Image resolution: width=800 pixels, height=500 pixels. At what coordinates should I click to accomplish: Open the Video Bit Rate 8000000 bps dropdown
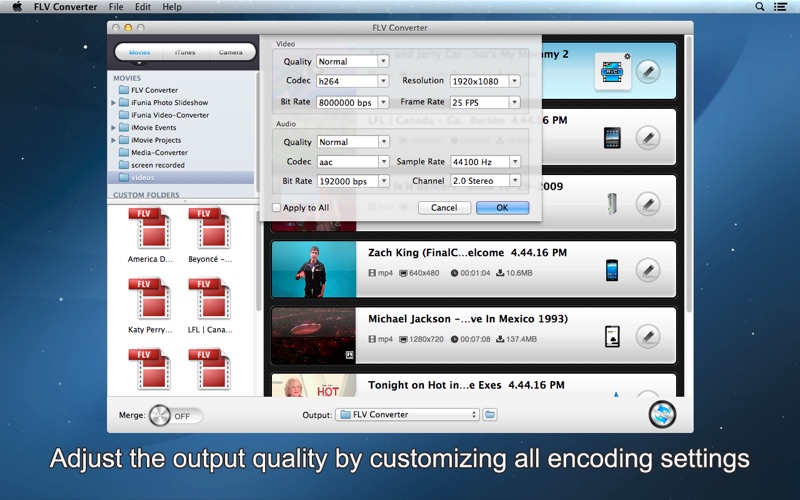353,103
